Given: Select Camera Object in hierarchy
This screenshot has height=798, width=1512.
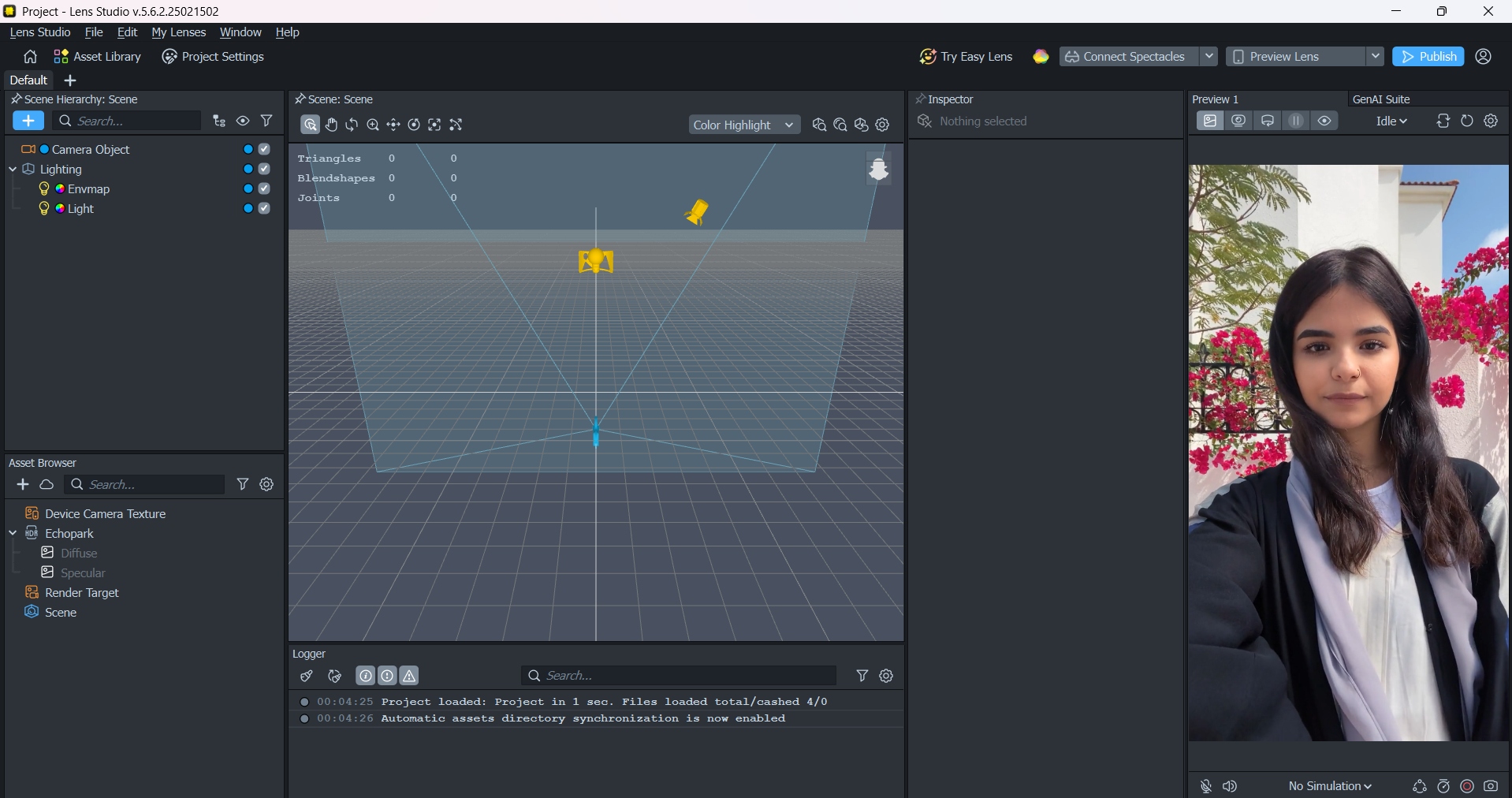Looking at the screenshot, I should pyautogui.click(x=91, y=149).
